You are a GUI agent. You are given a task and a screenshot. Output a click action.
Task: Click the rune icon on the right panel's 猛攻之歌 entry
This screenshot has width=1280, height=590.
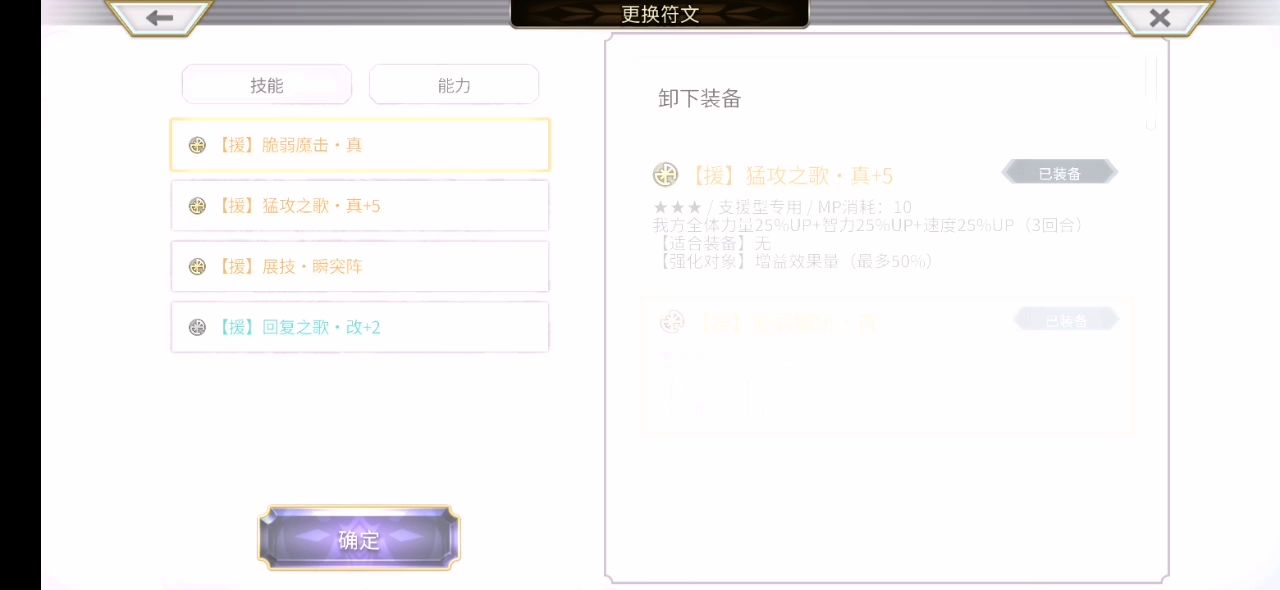tap(665, 175)
